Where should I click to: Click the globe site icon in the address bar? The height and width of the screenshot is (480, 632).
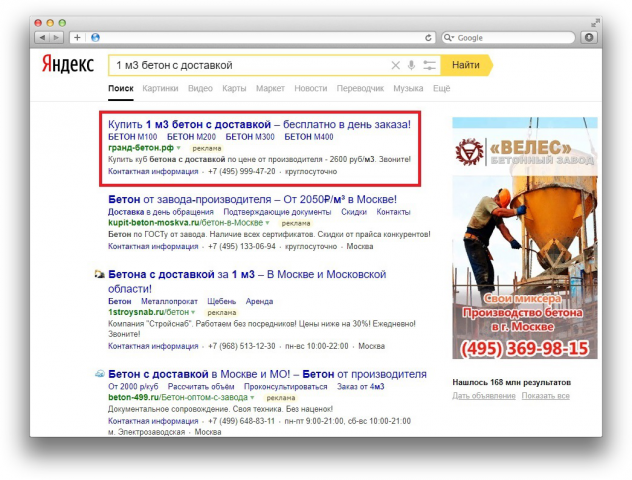point(95,37)
